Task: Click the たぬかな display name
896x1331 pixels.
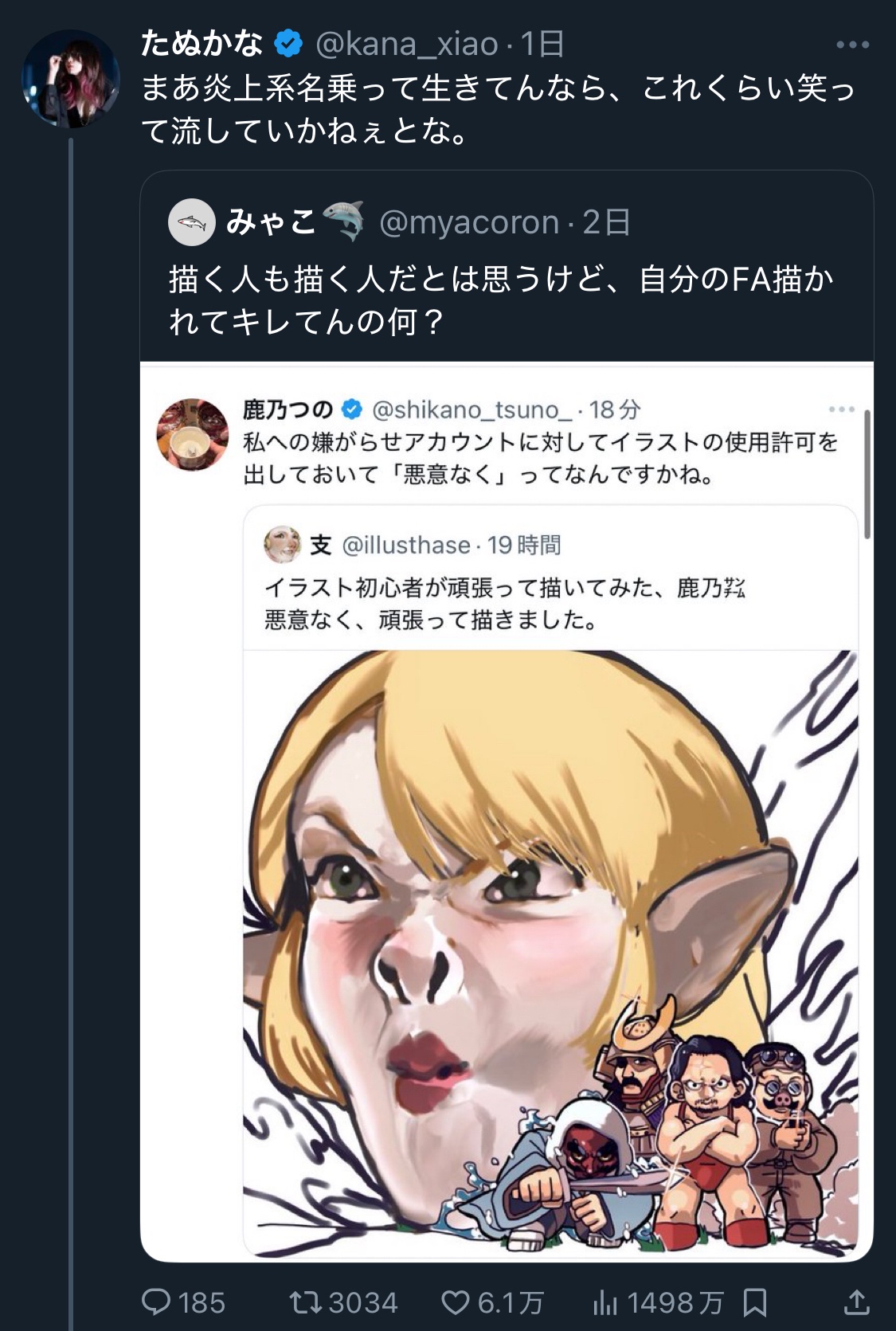Action: point(202,44)
